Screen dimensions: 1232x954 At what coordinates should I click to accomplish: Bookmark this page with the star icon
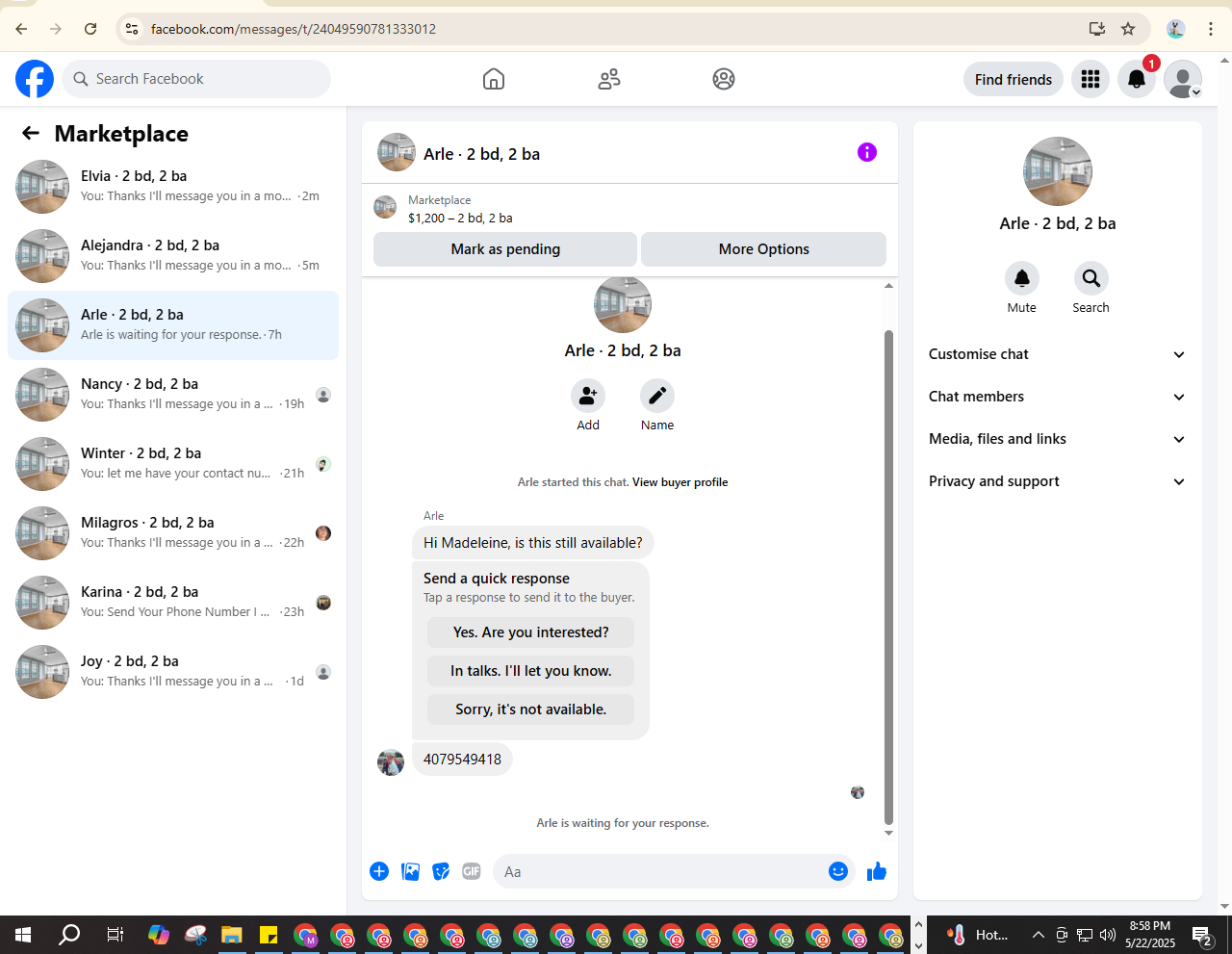coord(1128,29)
